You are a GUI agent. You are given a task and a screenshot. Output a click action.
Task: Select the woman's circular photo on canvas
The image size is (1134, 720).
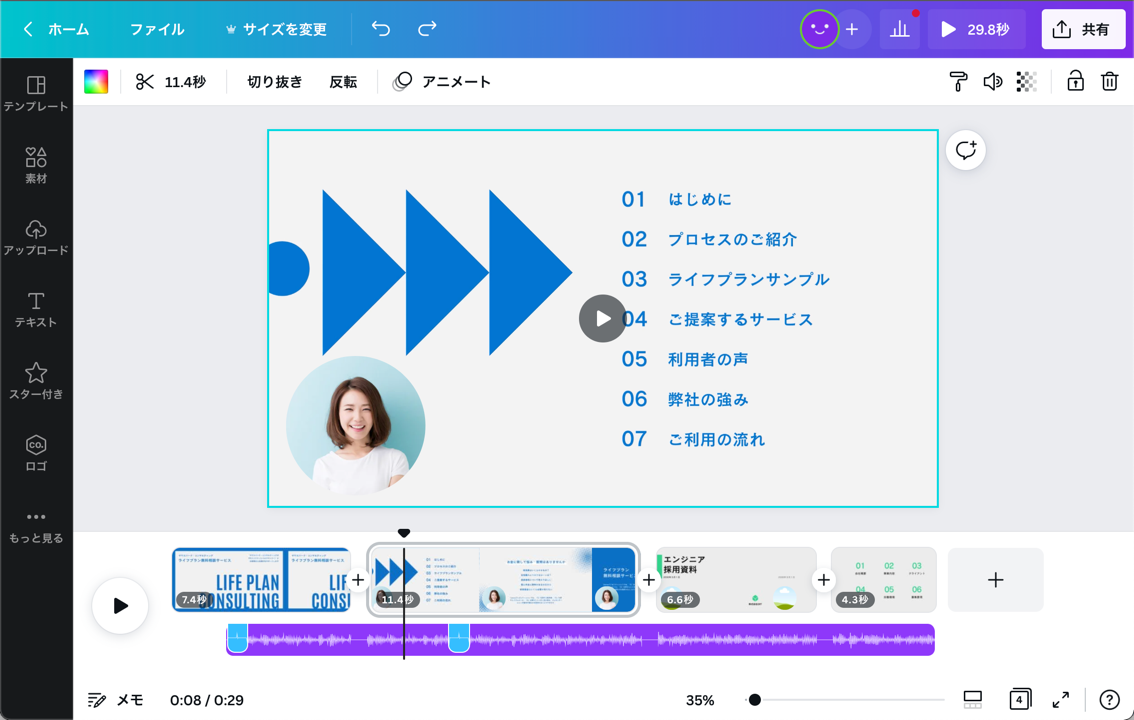pos(355,425)
